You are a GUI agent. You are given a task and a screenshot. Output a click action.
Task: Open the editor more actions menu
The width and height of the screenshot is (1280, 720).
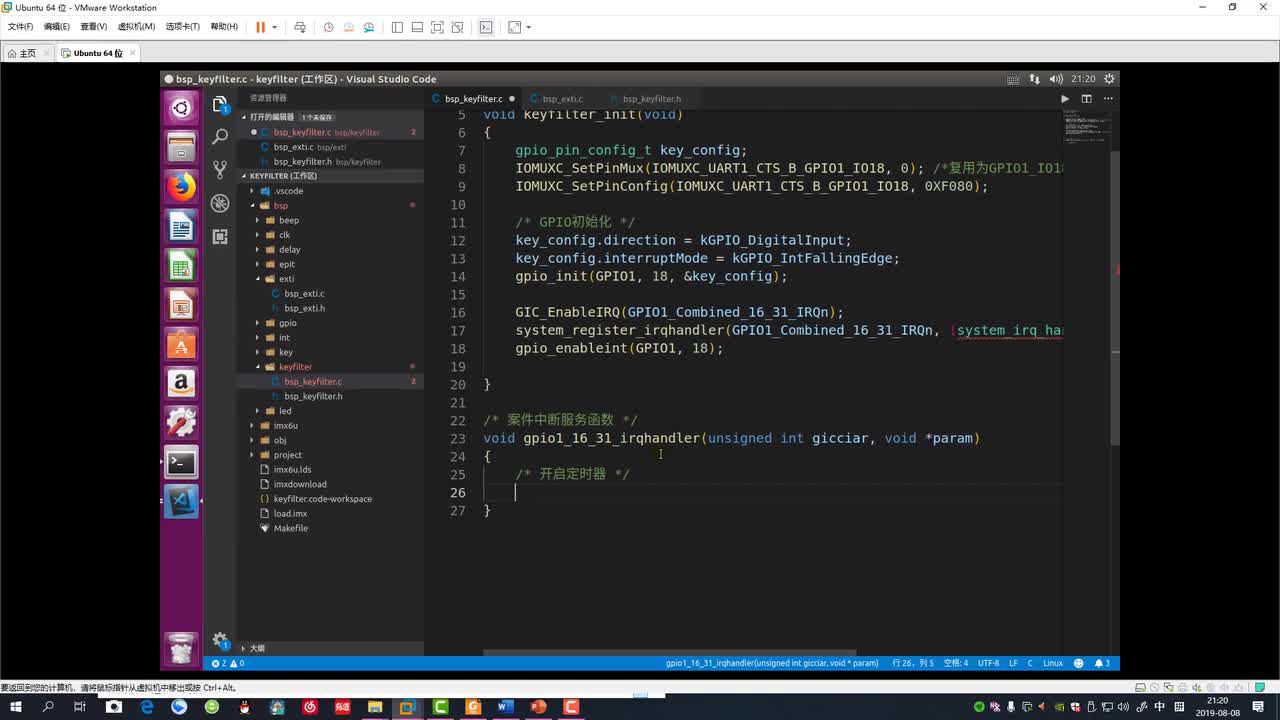tap(1106, 99)
